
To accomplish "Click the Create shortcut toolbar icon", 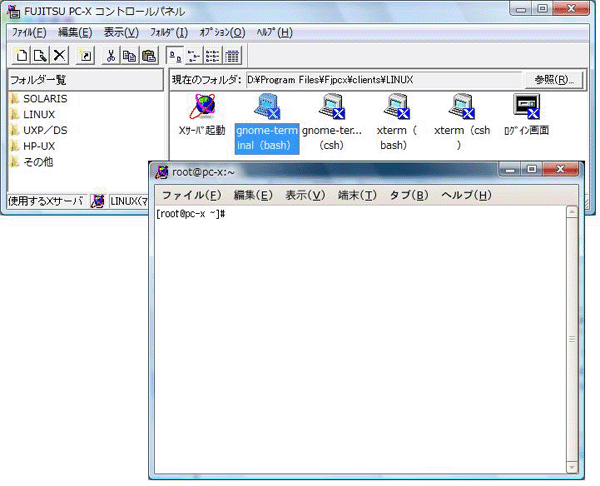I will (85, 56).
